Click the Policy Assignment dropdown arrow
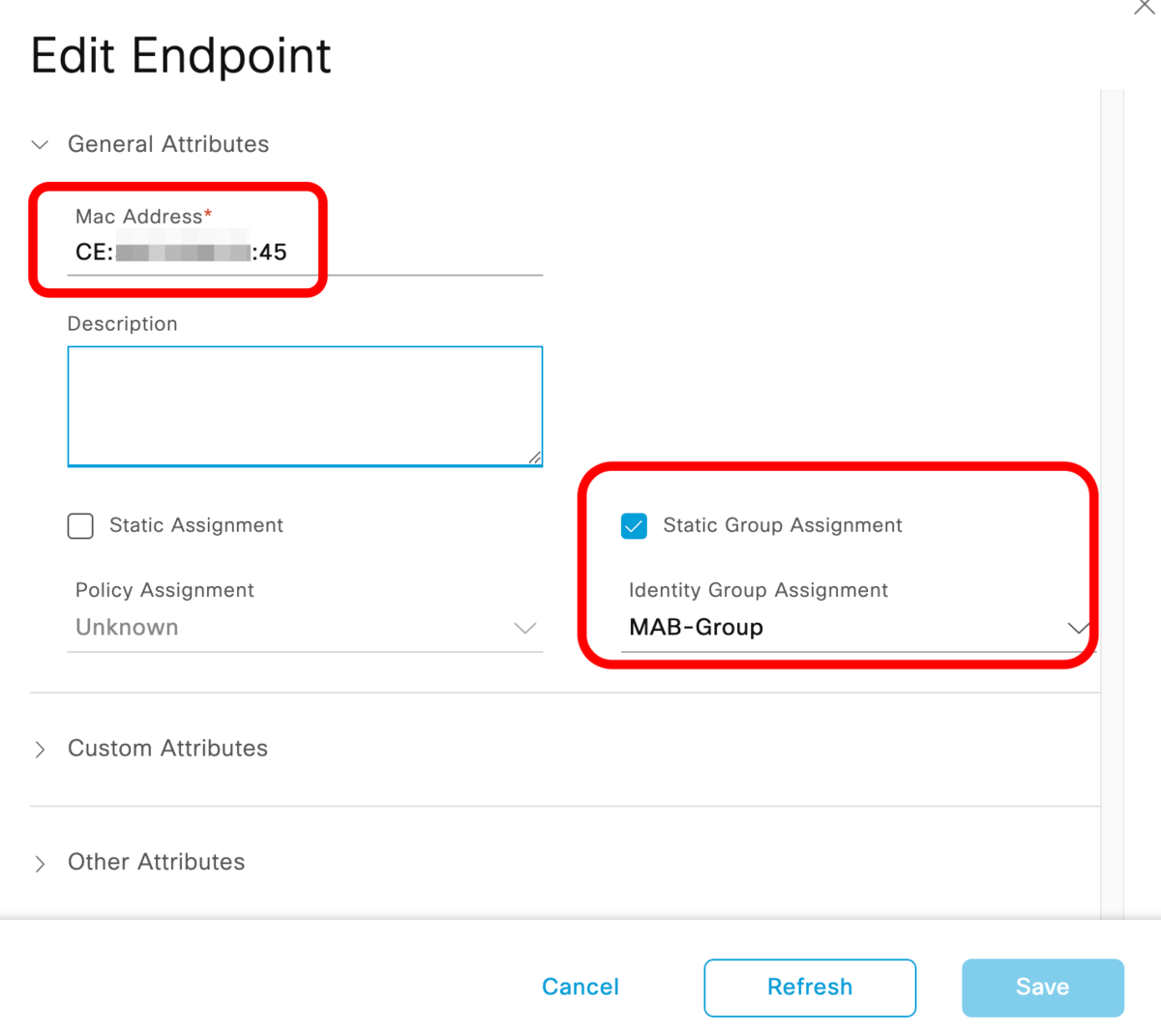The image size is (1161, 1036). pyautogui.click(x=525, y=628)
